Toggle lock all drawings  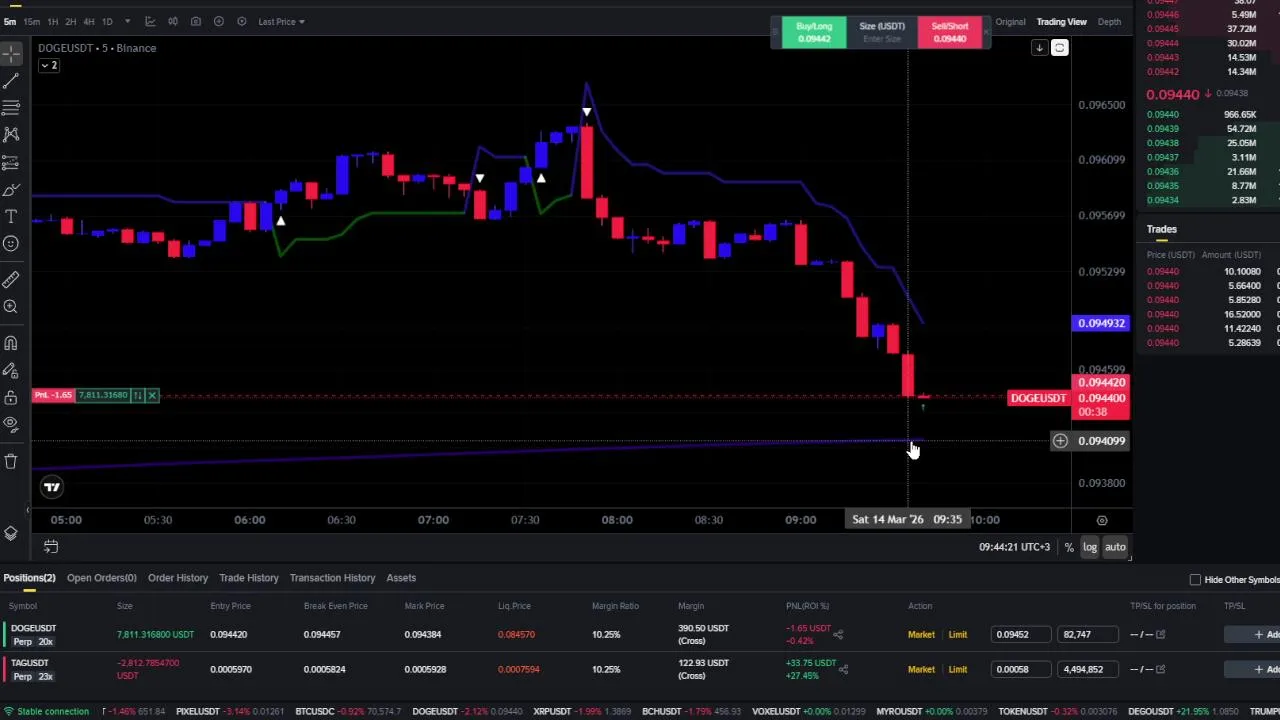click(x=11, y=398)
